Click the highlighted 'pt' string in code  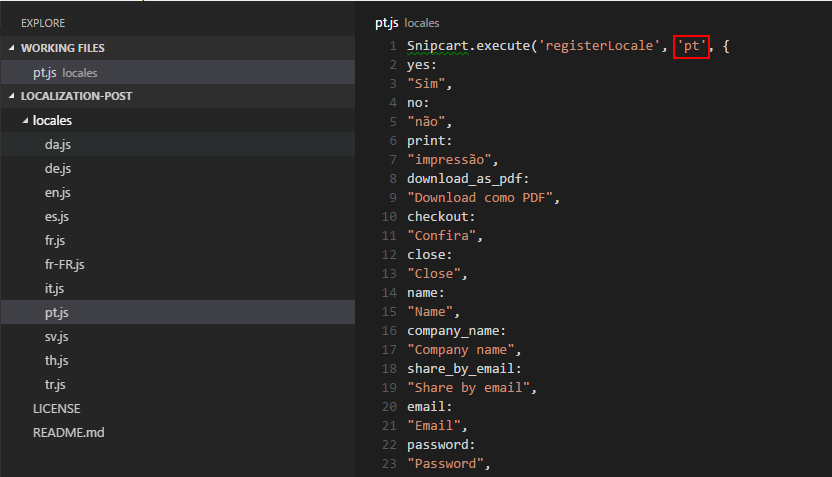click(x=691, y=46)
